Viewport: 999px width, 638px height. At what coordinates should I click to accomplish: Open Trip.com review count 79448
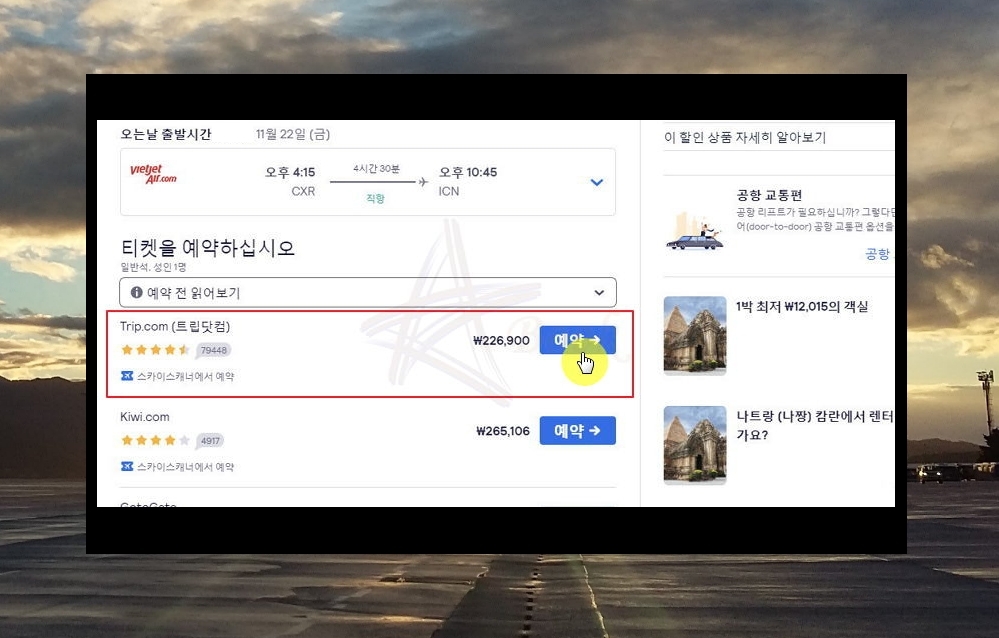click(213, 350)
